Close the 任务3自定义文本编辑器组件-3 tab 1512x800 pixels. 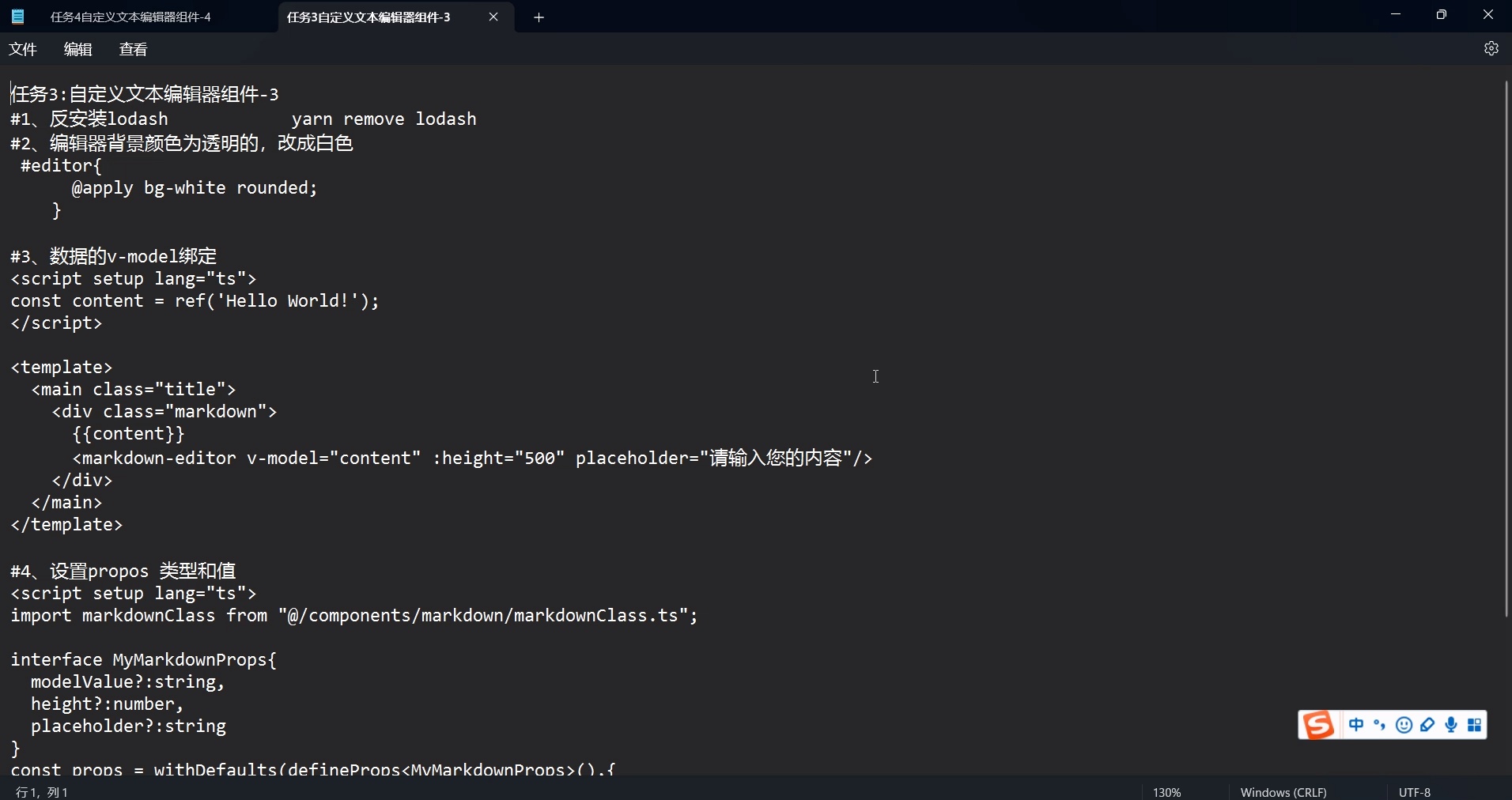pos(494,17)
